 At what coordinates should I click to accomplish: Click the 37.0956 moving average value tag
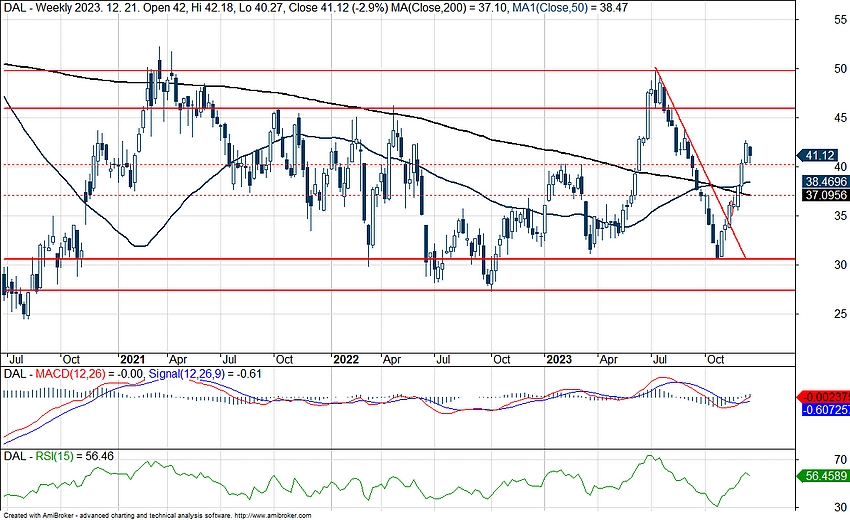click(824, 195)
